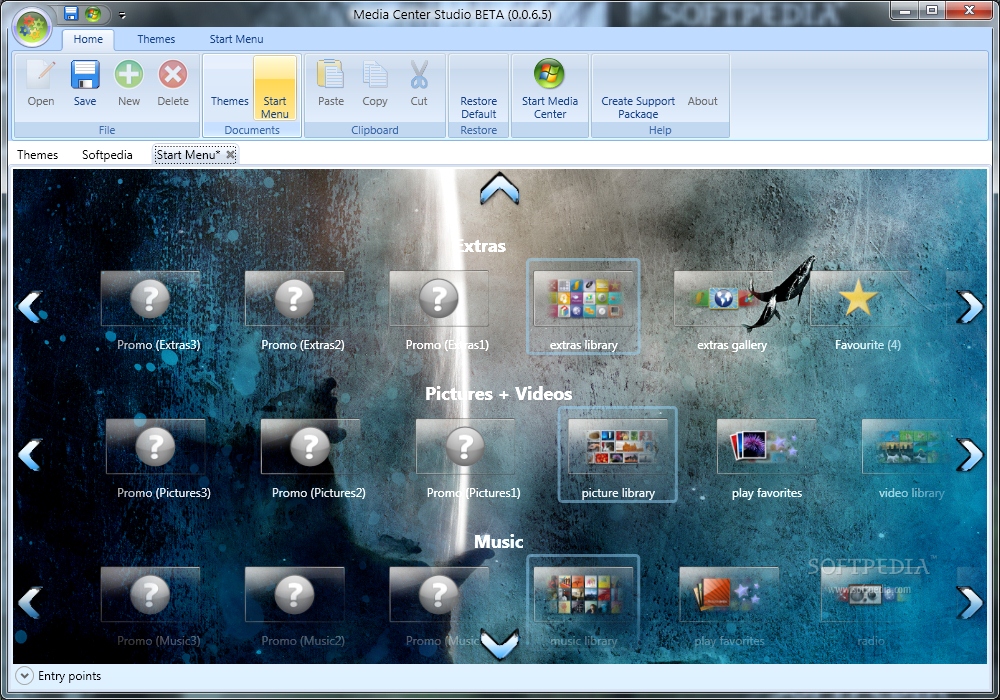The image size is (1000, 700).
Task: Select the extras gallery tile
Action: 726,311
